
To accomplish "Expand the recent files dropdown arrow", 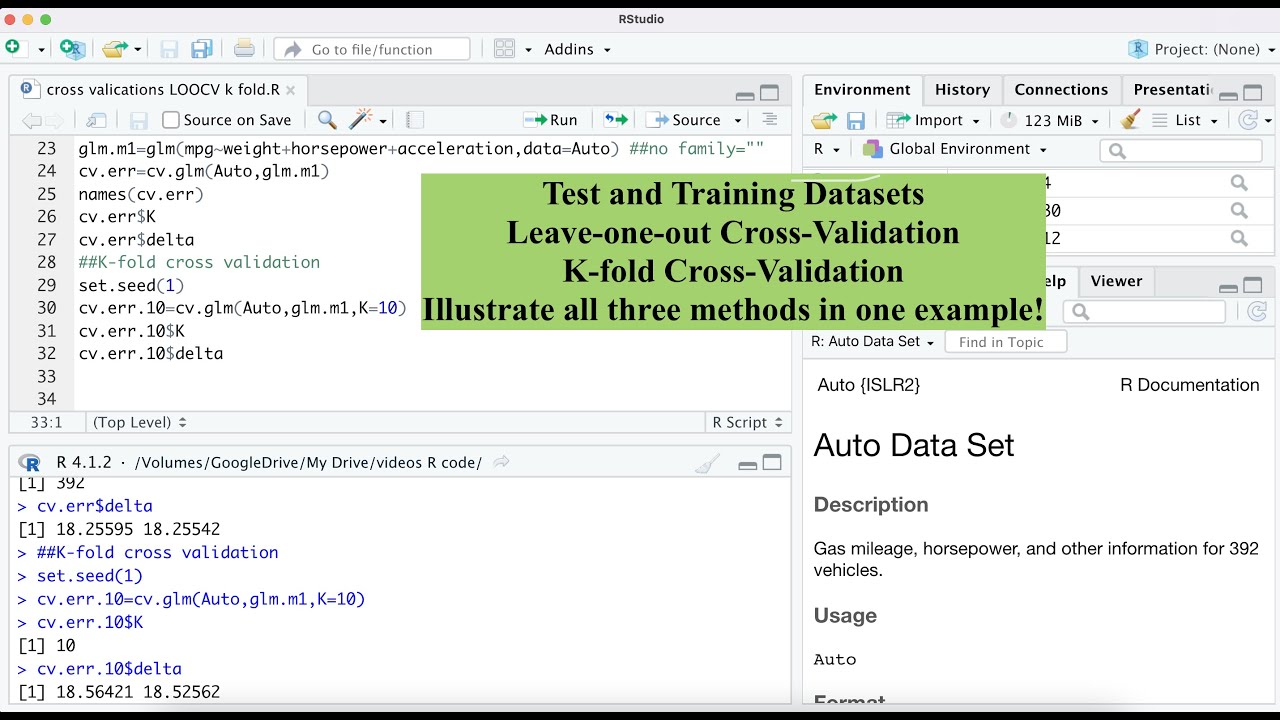I will pos(138,49).
